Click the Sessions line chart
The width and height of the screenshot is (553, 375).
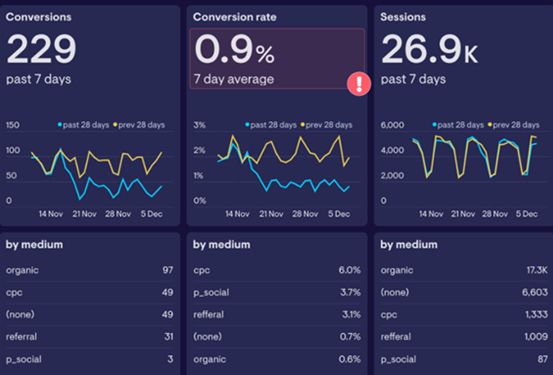(x=474, y=157)
